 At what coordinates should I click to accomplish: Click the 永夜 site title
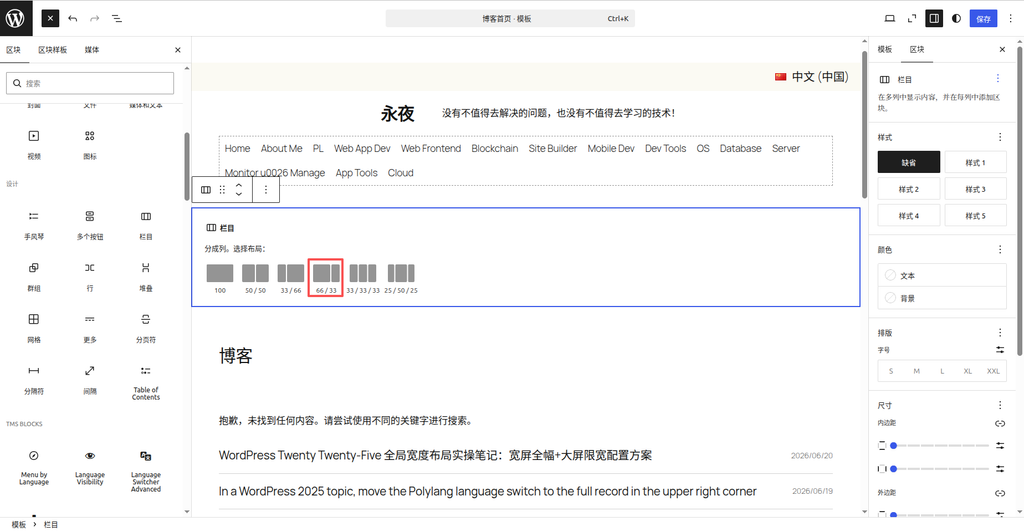click(x=398, y=114)
